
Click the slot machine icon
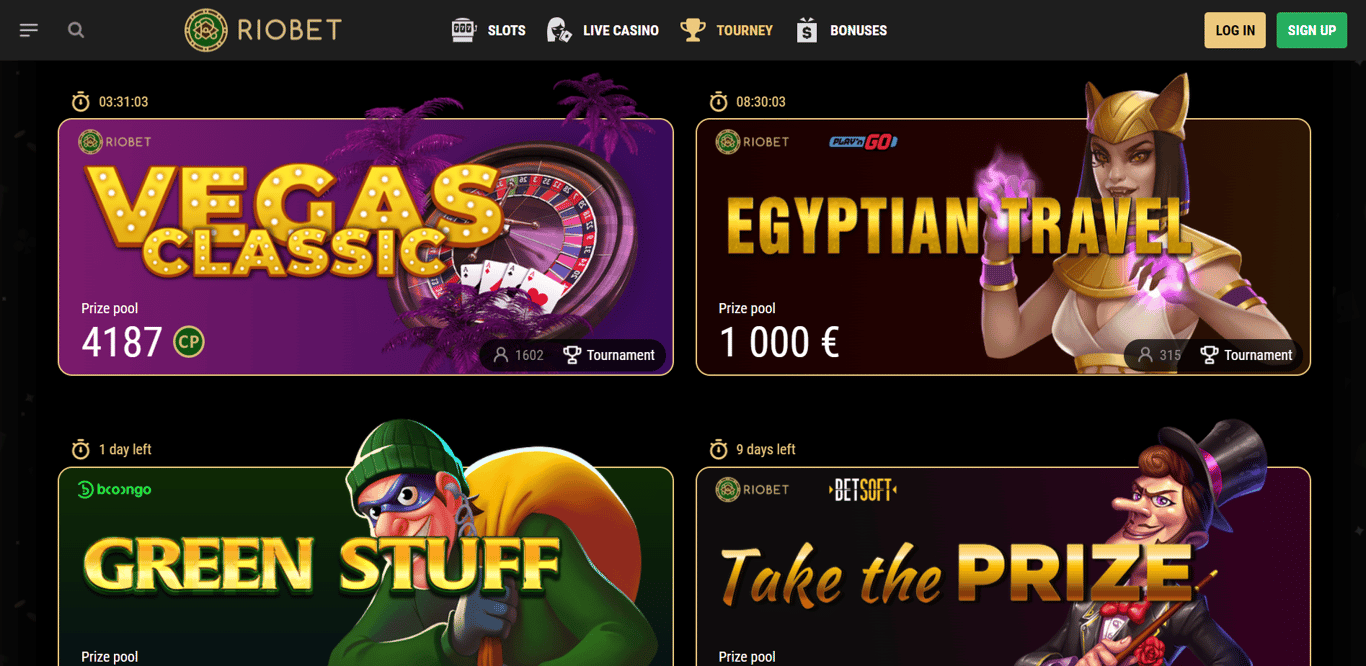(464, 30)
